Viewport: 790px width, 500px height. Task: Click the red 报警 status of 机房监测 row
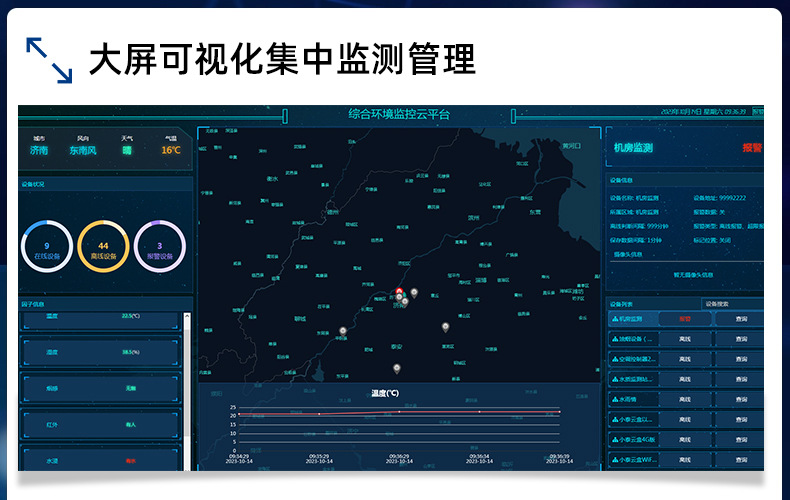(685, 319)
